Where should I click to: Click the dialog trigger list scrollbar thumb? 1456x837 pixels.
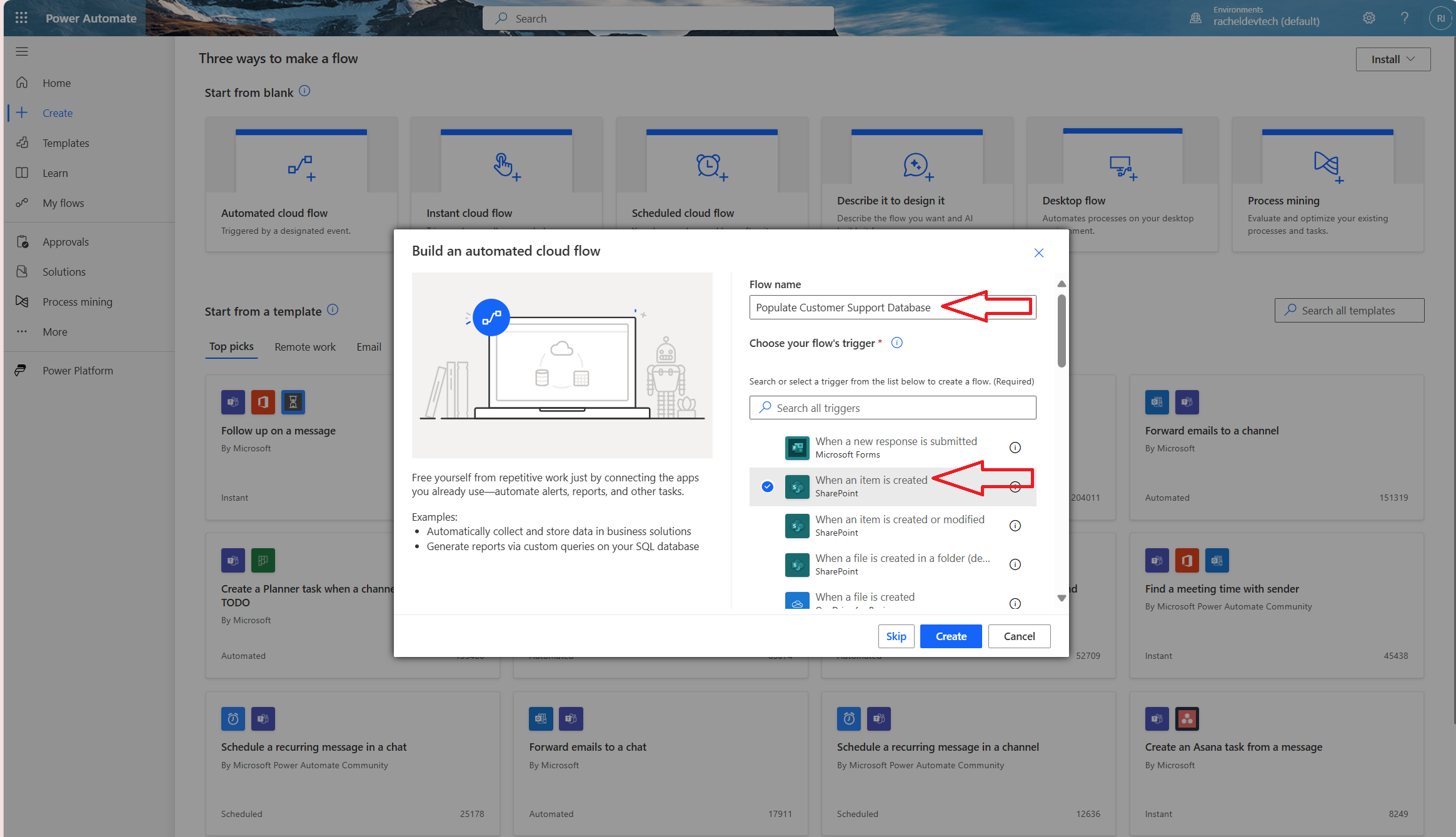pyautogui.click(x=1061, y=331)
